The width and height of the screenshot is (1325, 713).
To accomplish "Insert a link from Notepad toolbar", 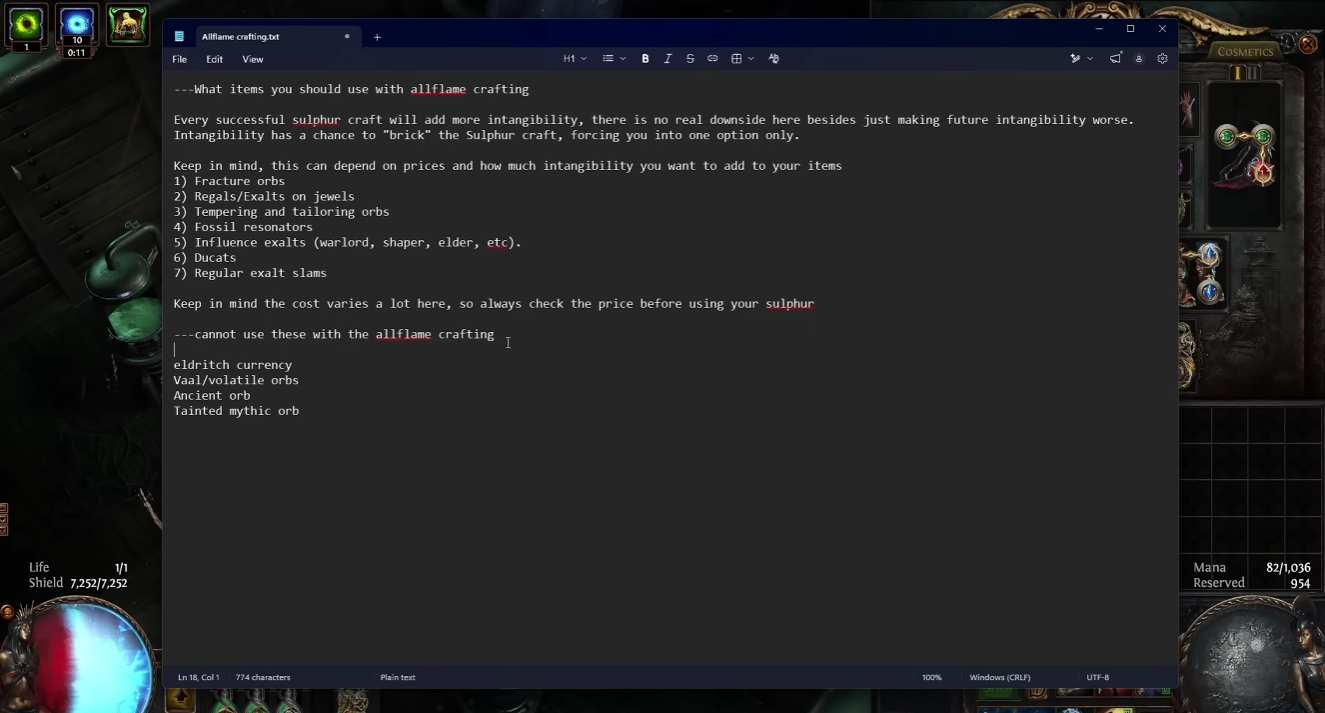I will 713,59.
